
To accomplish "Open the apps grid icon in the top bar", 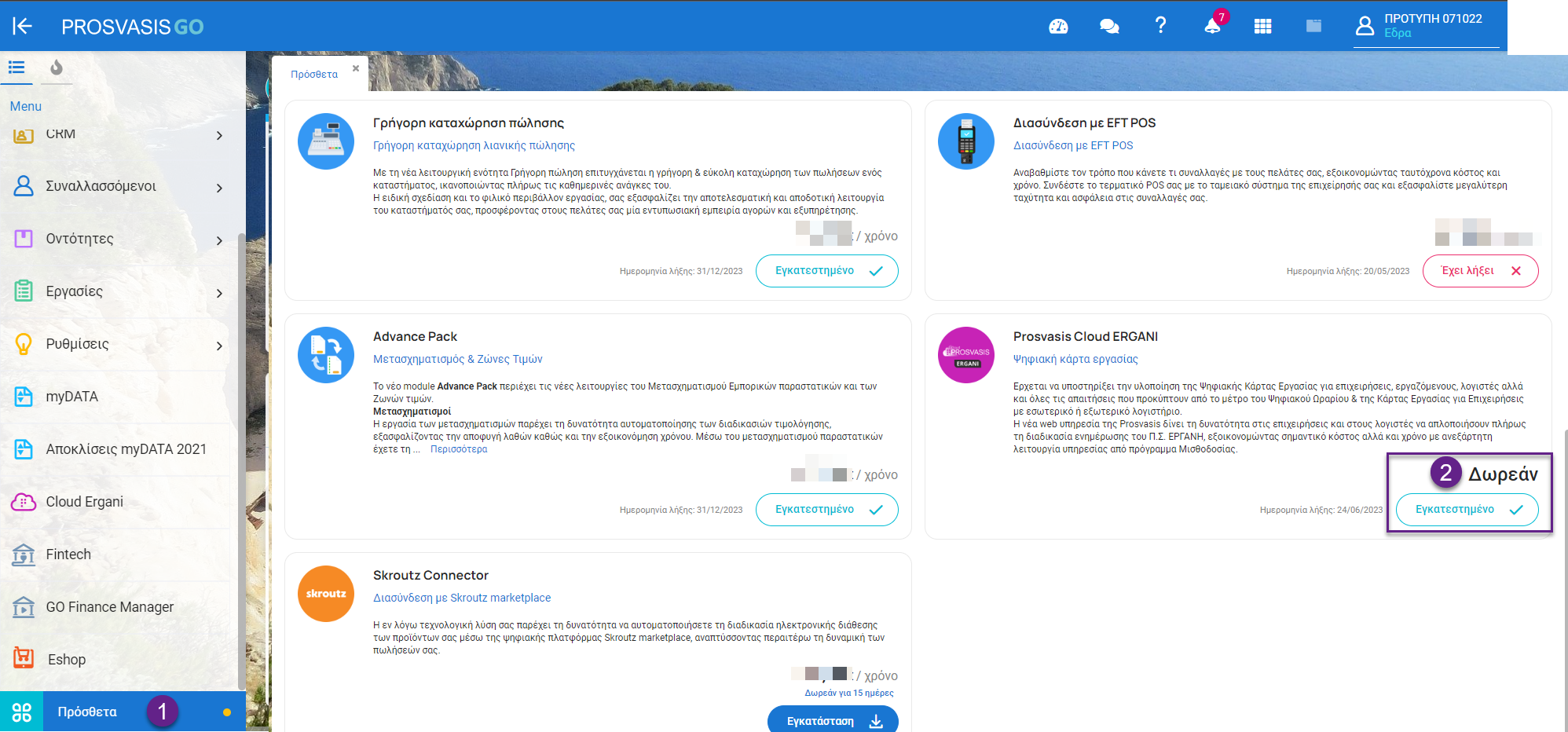I will [1262, 26].
